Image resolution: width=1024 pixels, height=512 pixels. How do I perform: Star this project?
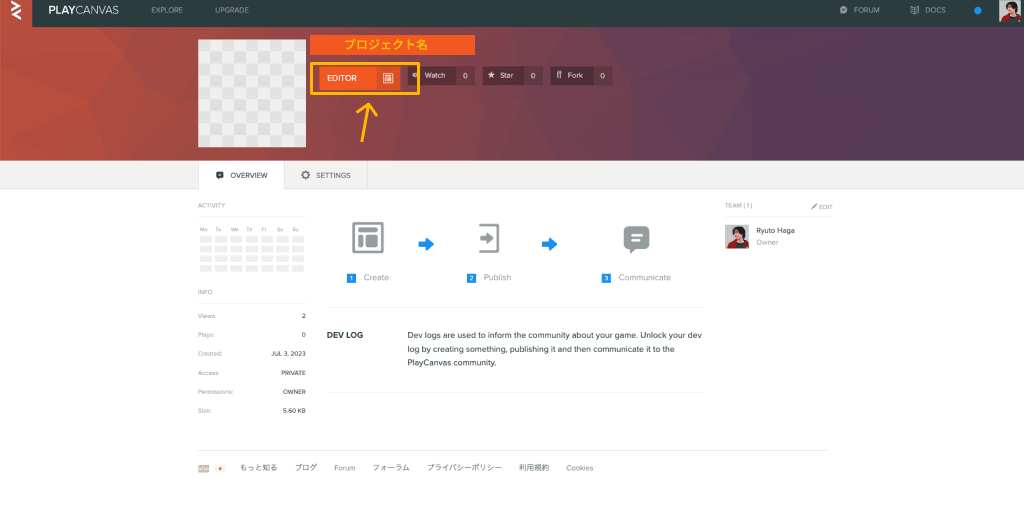[x=503, y=76]
